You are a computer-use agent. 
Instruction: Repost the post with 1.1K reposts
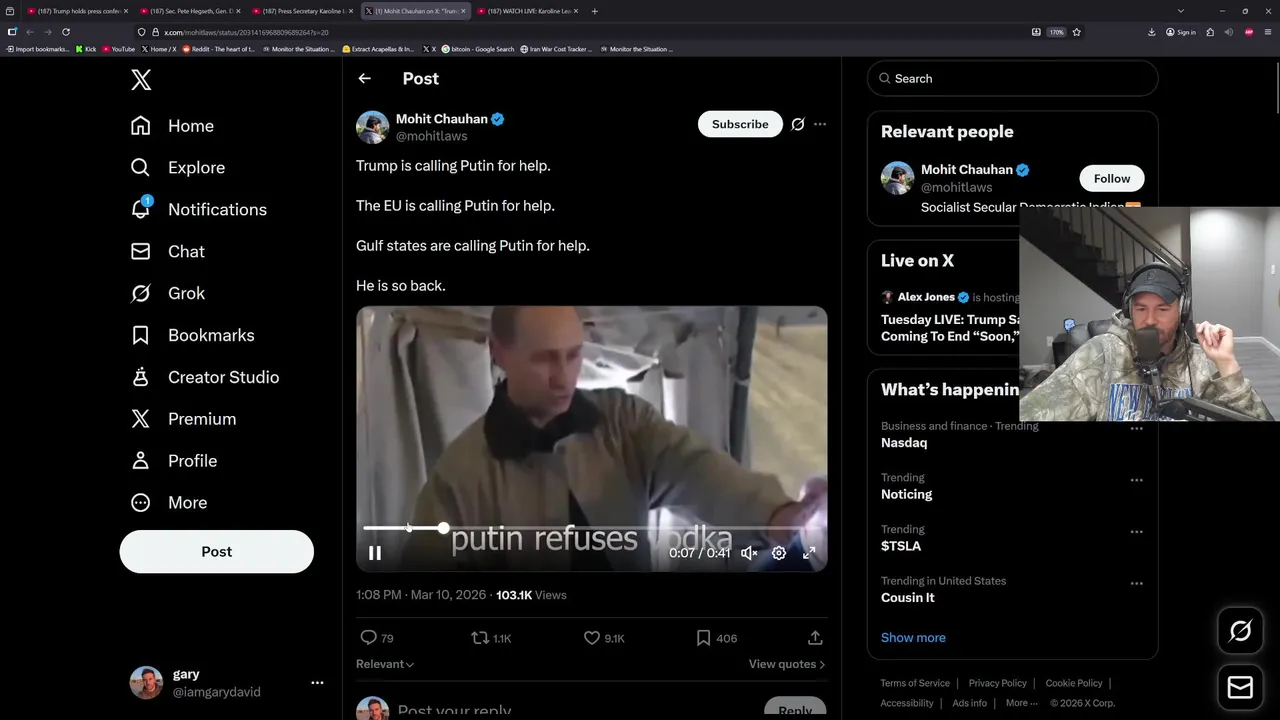[491, 638]
